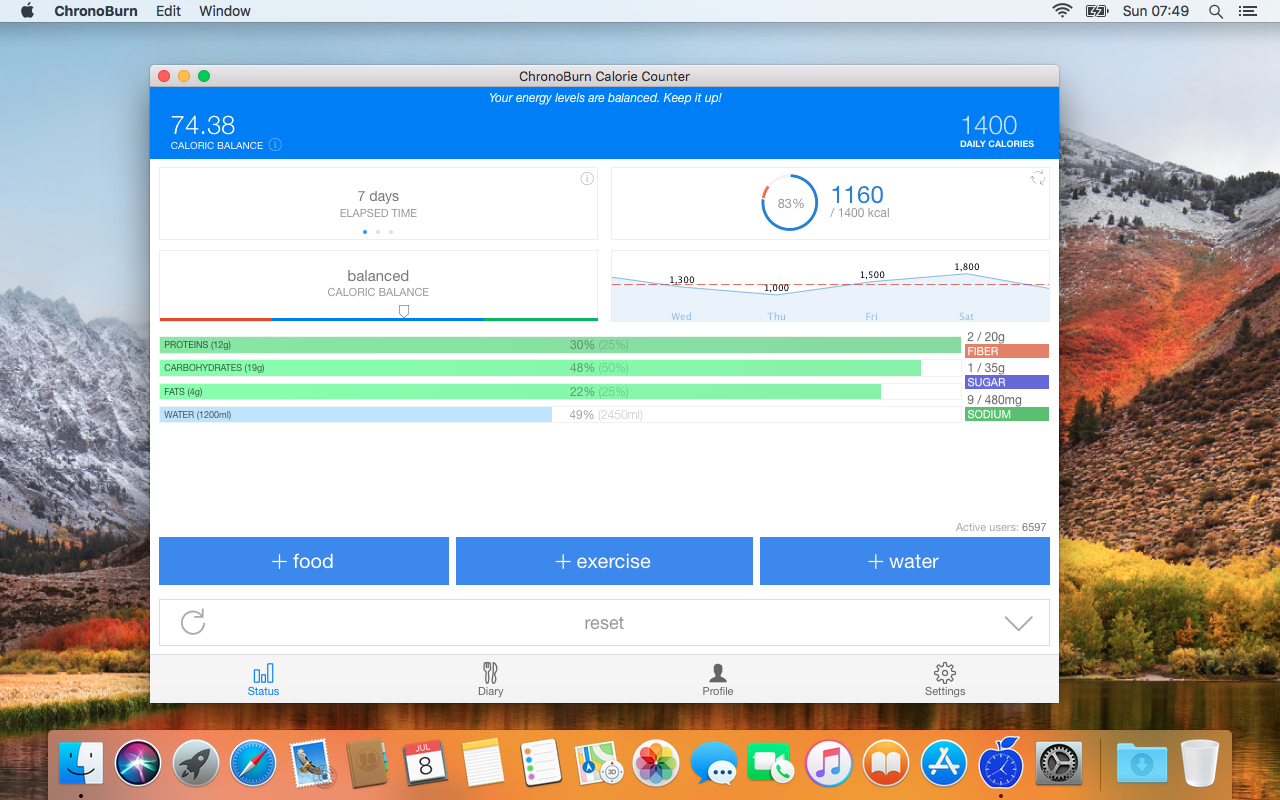The image size is (1280, 800).
Task: Select first page dot of elapsed card
Action: (x=365, y=232)
